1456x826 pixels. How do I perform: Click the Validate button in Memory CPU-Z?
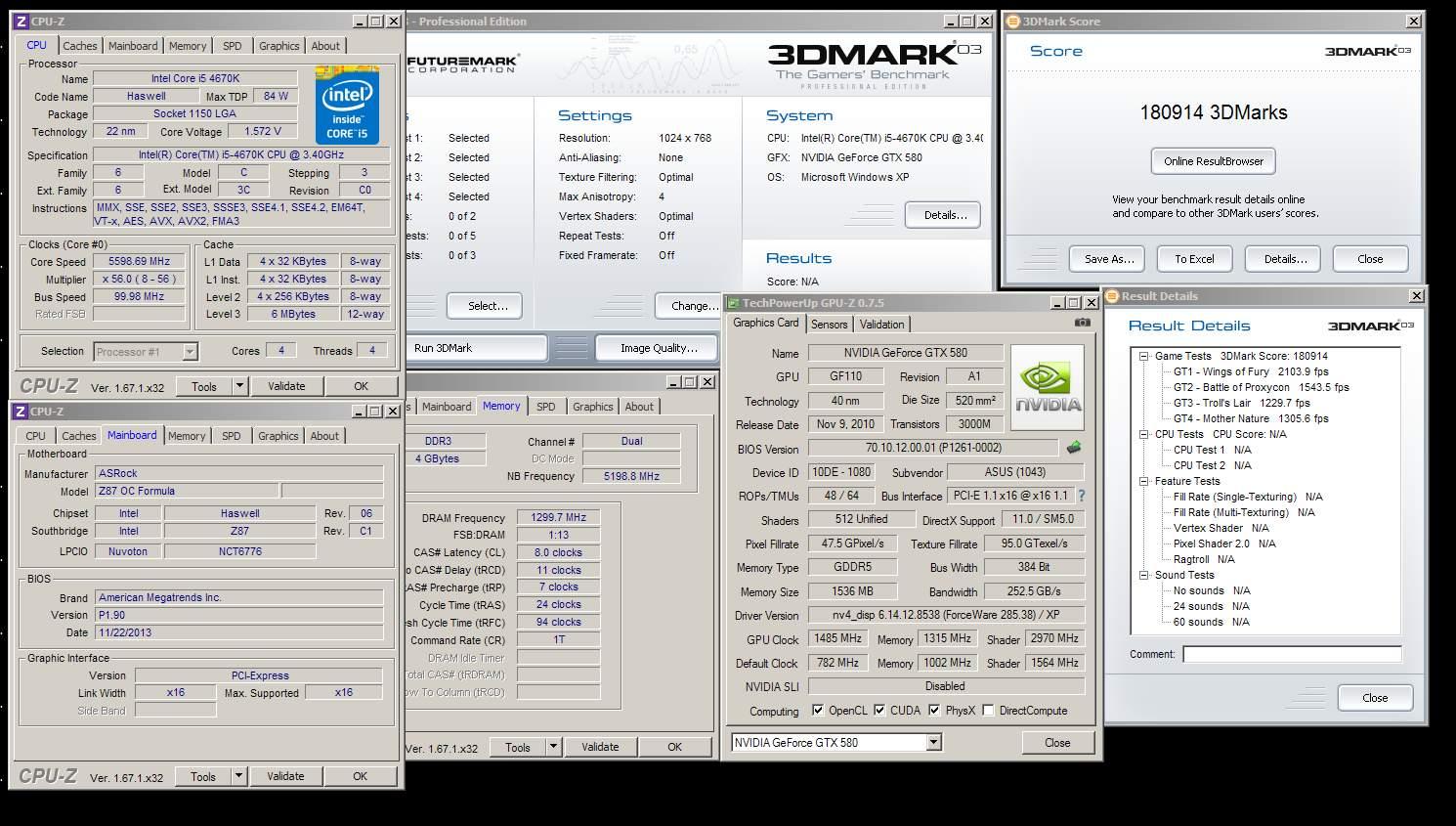coord(600,747)
